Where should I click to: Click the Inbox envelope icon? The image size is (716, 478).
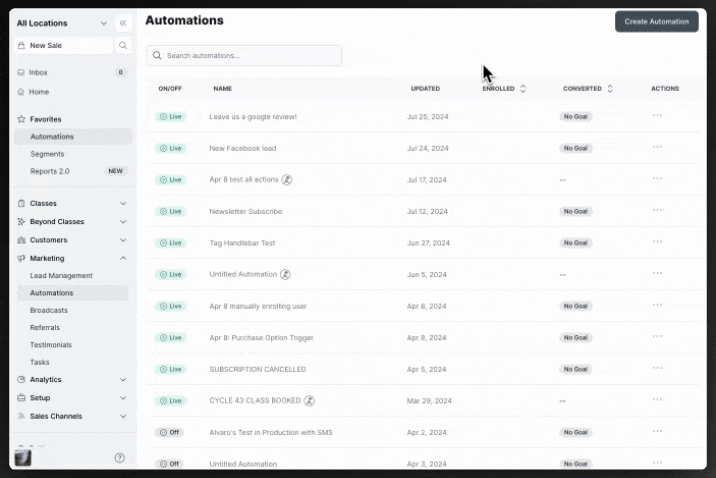click(21, 72)
